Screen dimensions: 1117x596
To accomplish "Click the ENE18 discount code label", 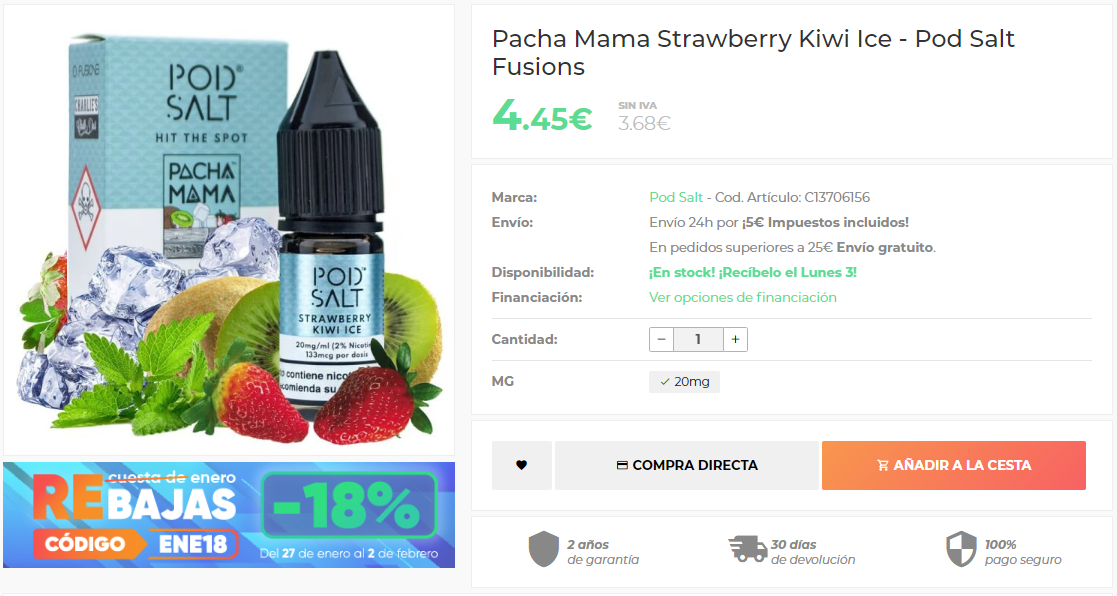I will click(x=192, y=544).
